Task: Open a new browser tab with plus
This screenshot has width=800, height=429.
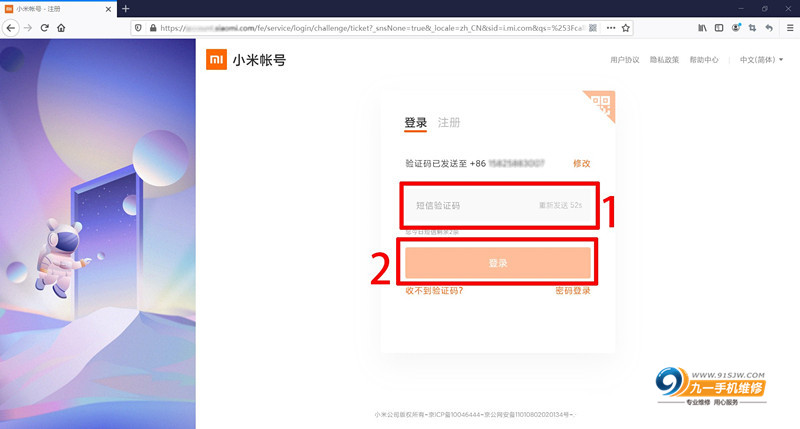Action: click(x=126, y=9)
